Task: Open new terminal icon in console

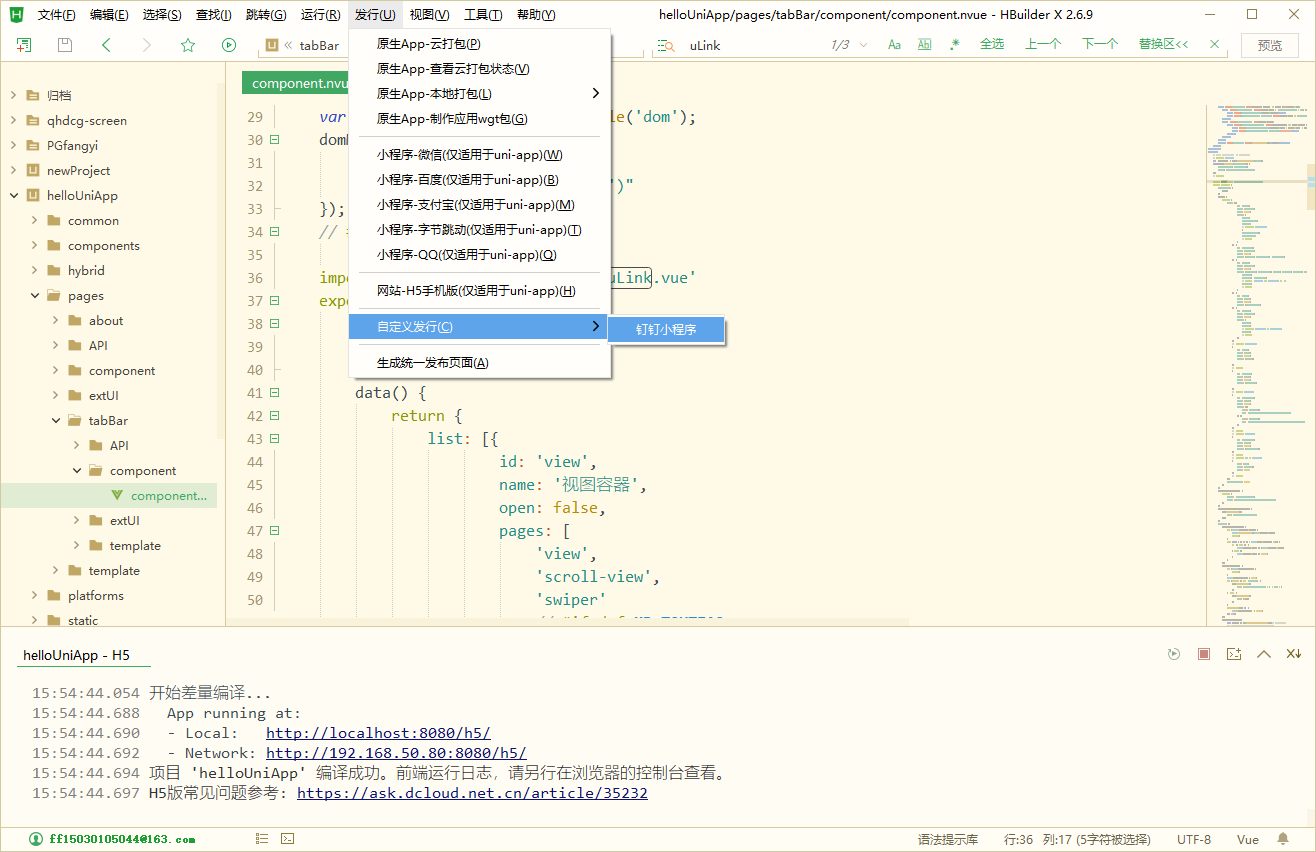Action: click(1234, 654)
